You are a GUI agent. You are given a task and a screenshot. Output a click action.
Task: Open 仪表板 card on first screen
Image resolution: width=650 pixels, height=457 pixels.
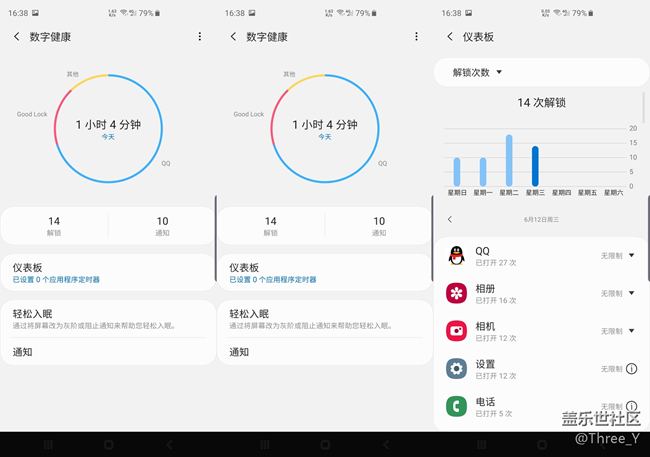click(109, 272)
